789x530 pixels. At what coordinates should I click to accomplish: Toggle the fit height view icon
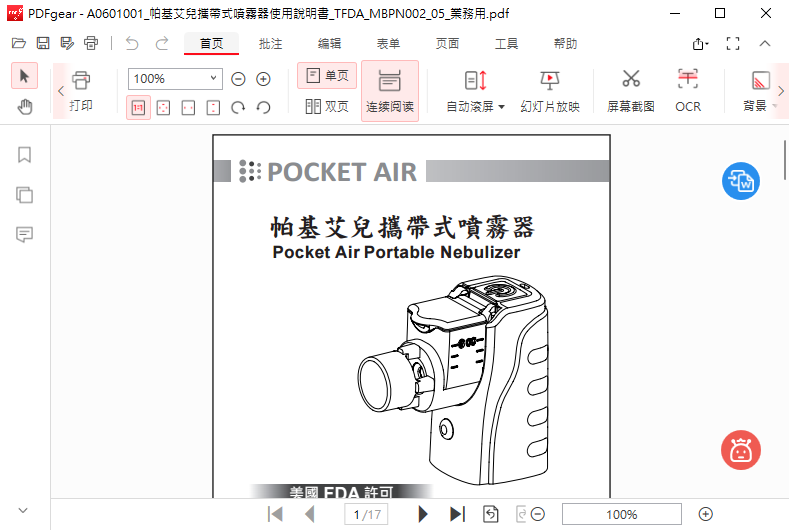click(x=213, y=107)
